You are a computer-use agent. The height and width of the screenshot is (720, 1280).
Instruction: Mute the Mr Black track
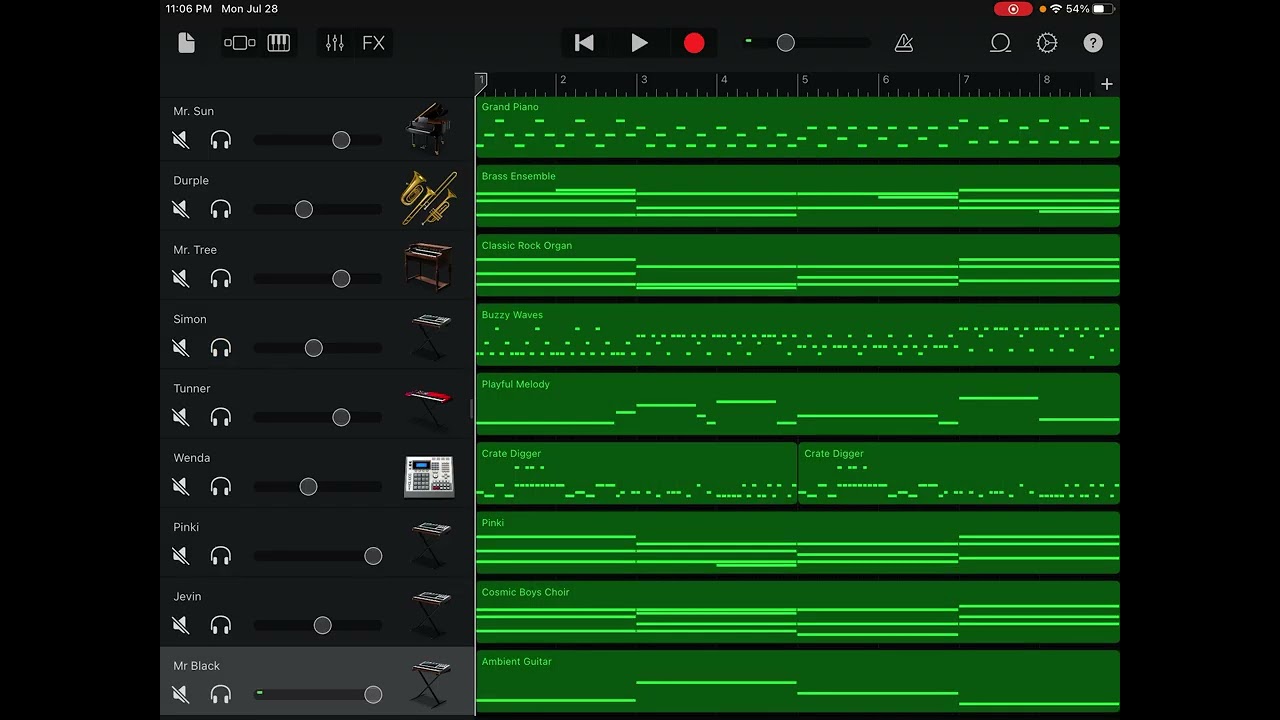(181, 694)
